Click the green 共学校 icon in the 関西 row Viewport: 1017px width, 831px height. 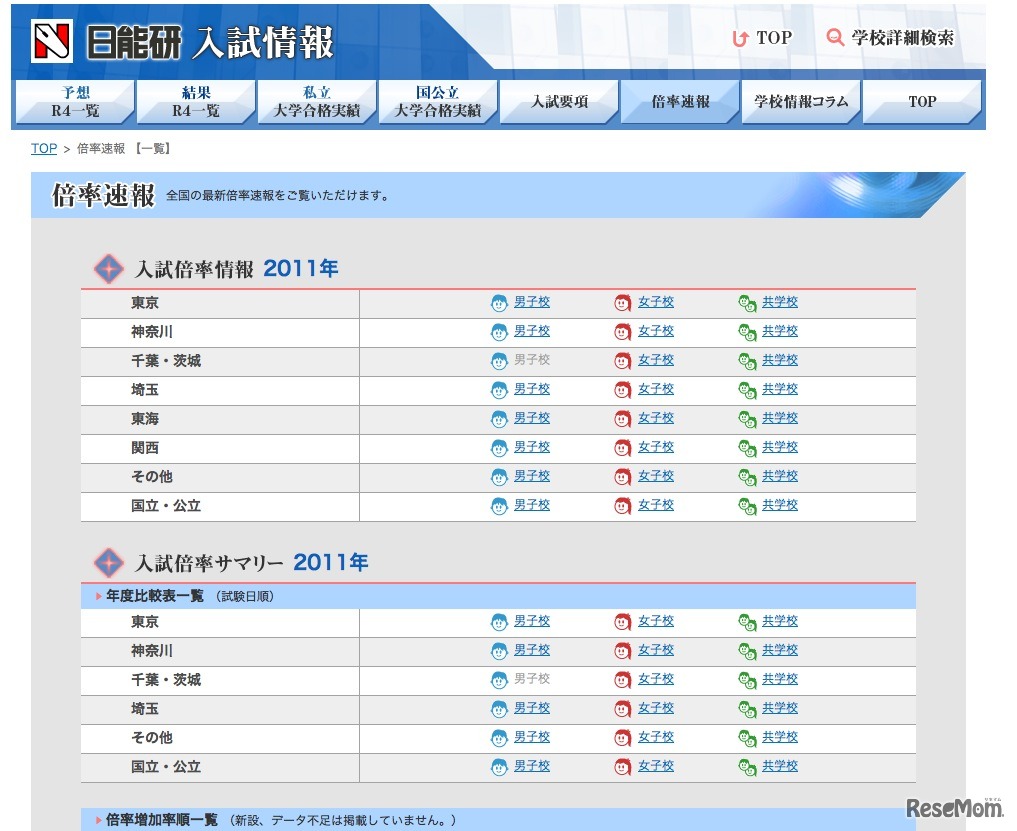tap(746, 447)
